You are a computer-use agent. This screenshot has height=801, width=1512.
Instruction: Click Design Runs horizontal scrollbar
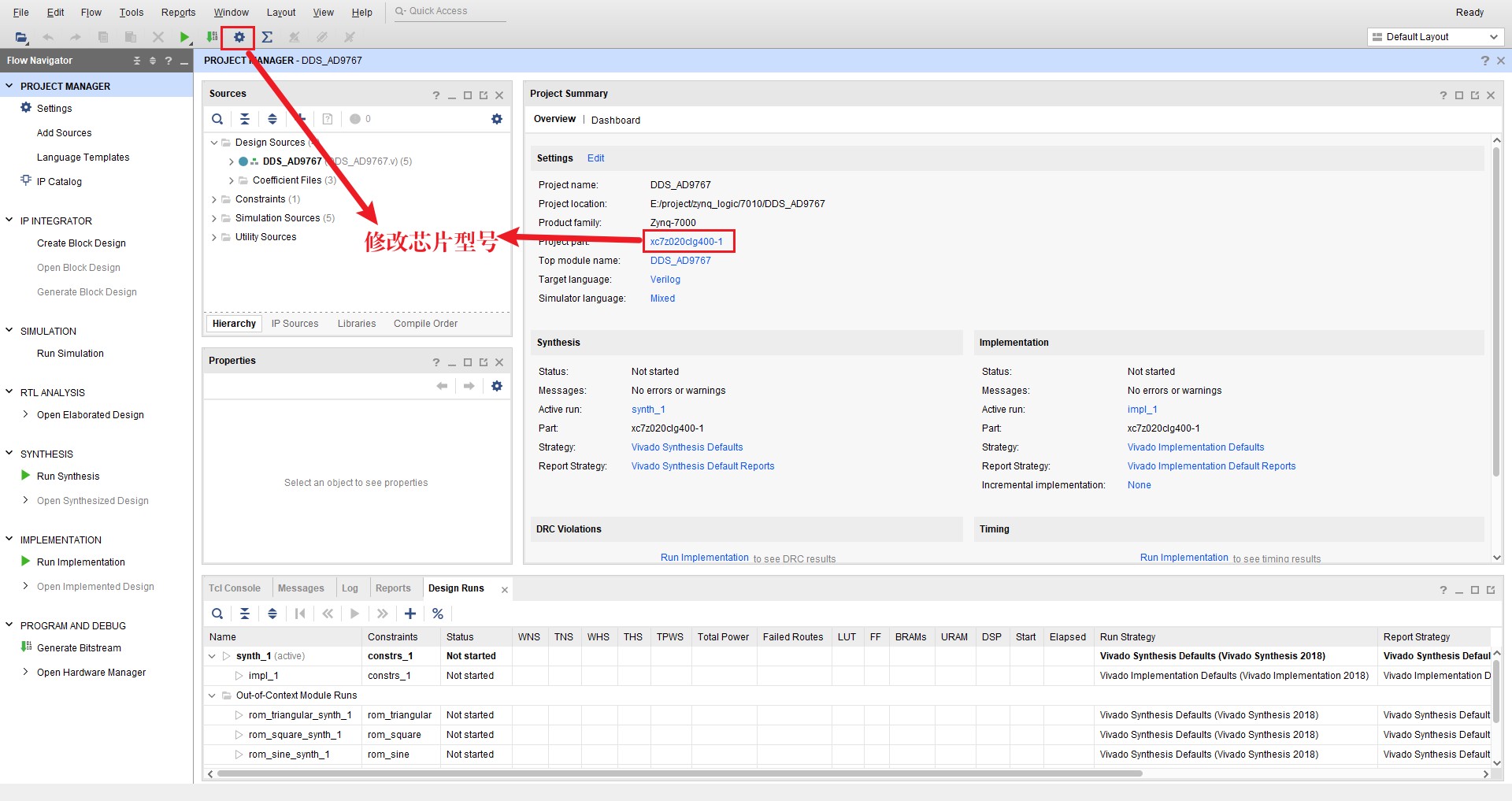[680, 773]
